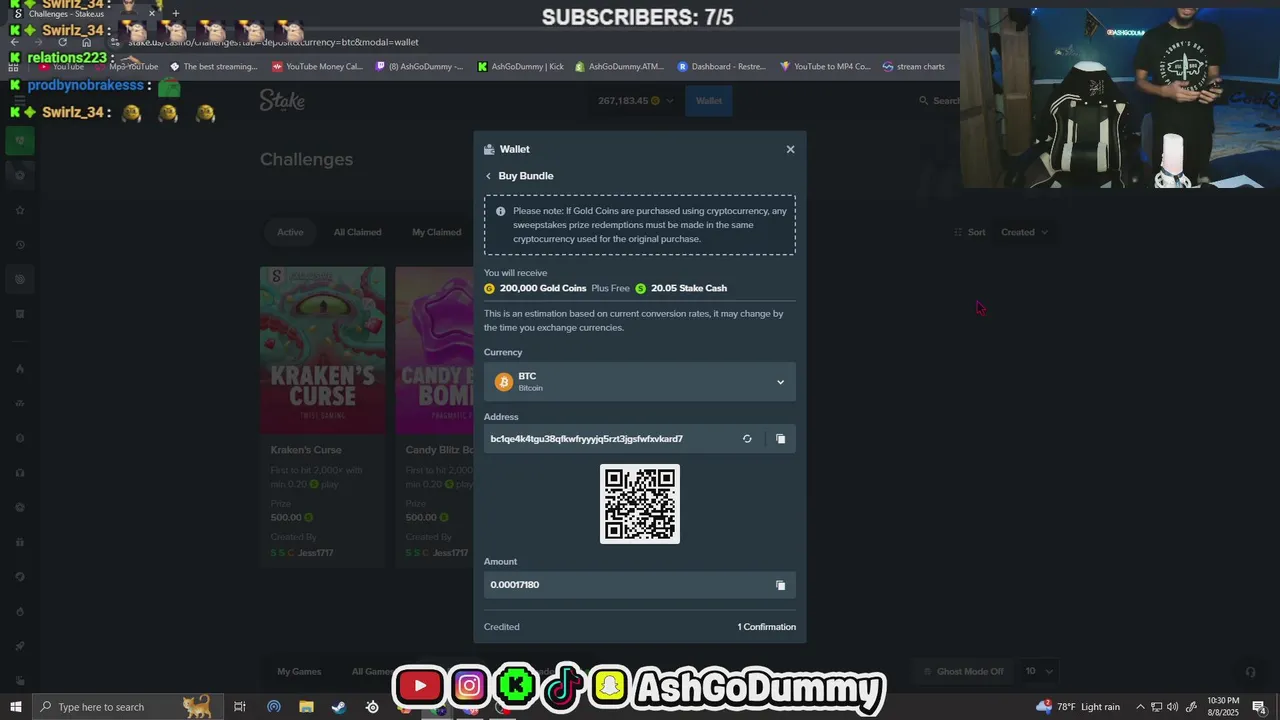Screen dimensions: 1280x720
Task: Open Steam from the taskbar
Action: point(339,707)
